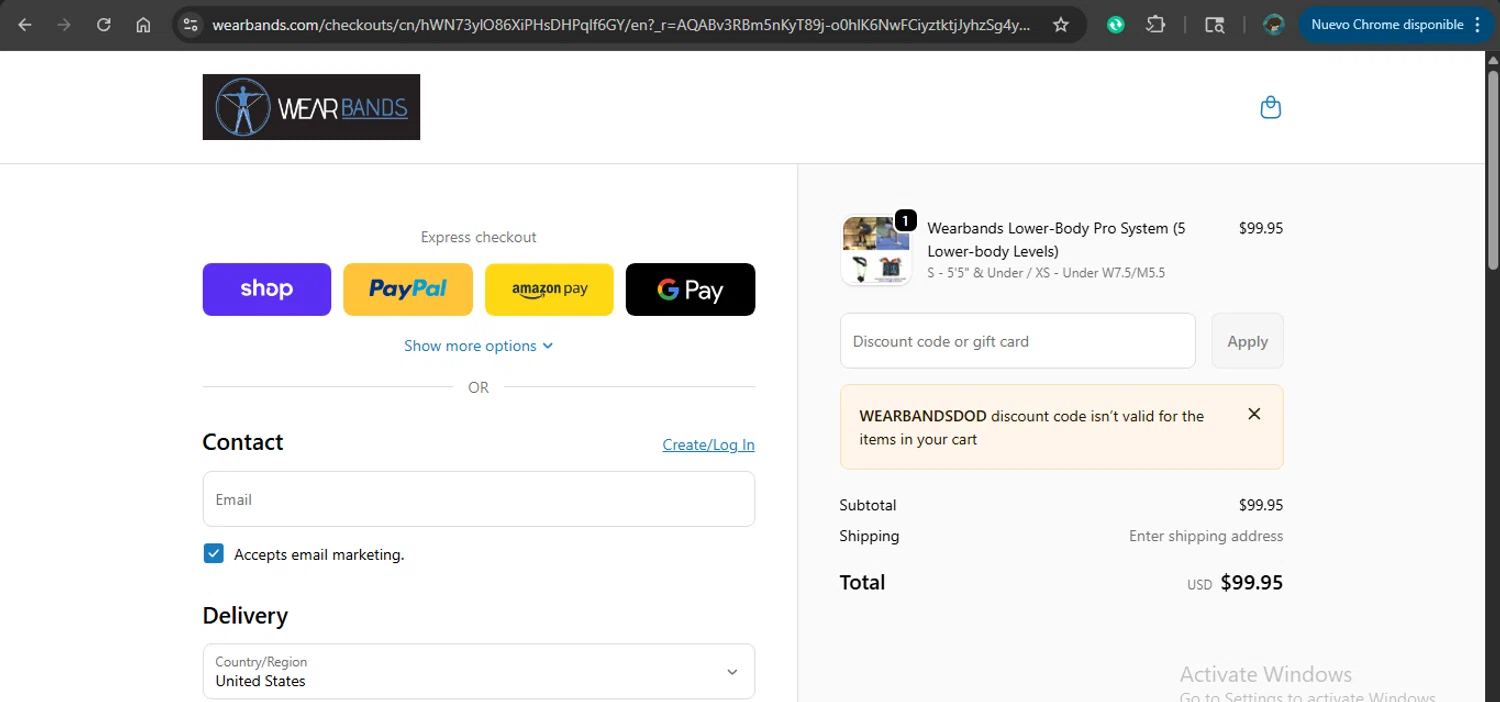Pay with PayPal express button
Viewport: 1500px width, 702px height.
click(408, 289)
